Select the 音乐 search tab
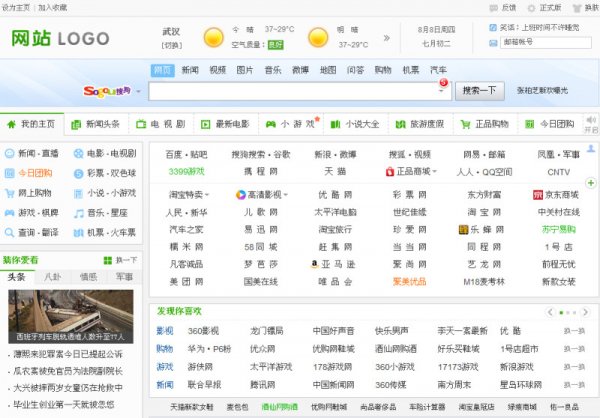Screen dimensions: 600x418 [x=273, y=70]
